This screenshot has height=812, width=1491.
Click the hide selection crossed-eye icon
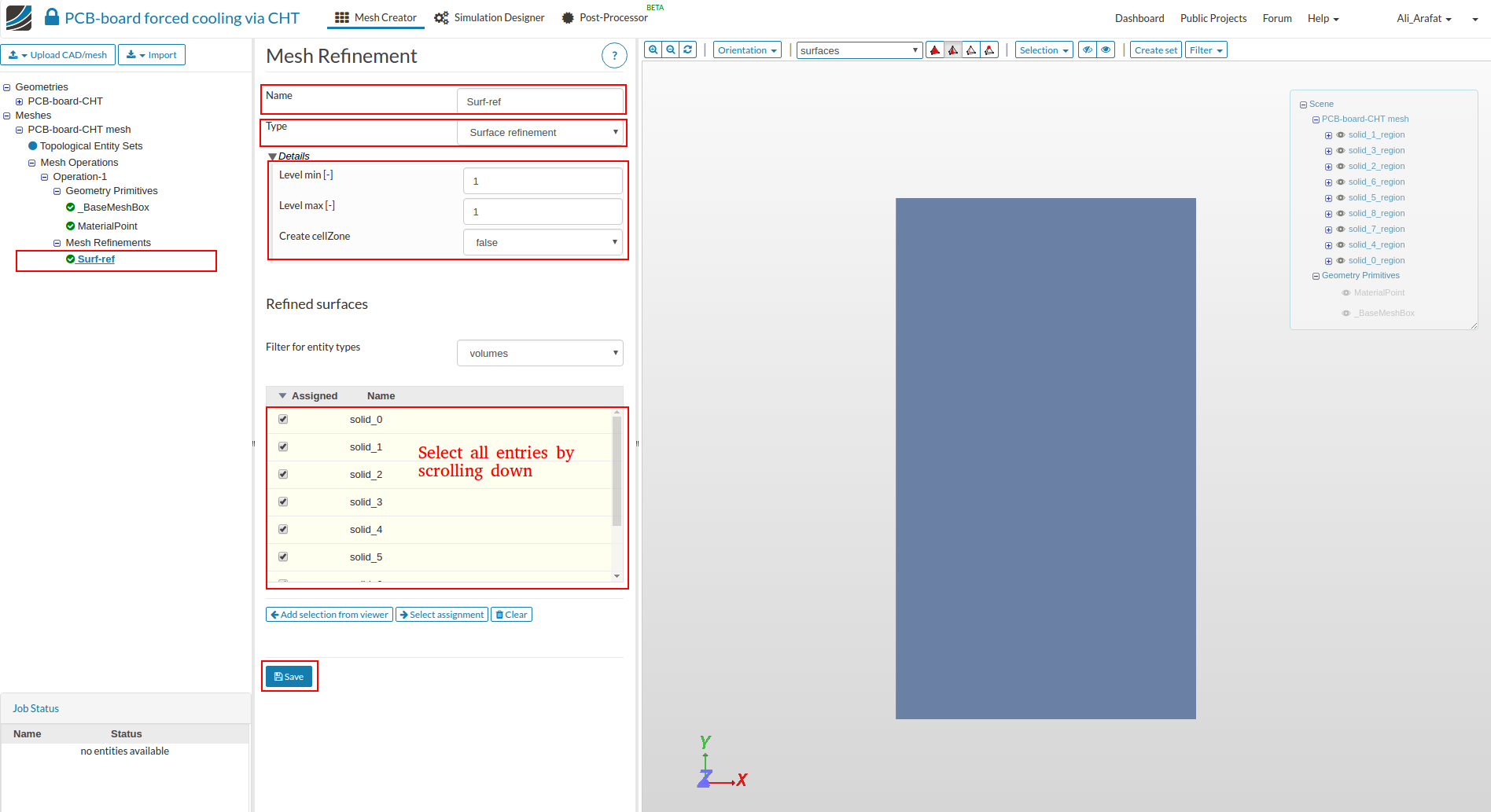point(1088,50)
